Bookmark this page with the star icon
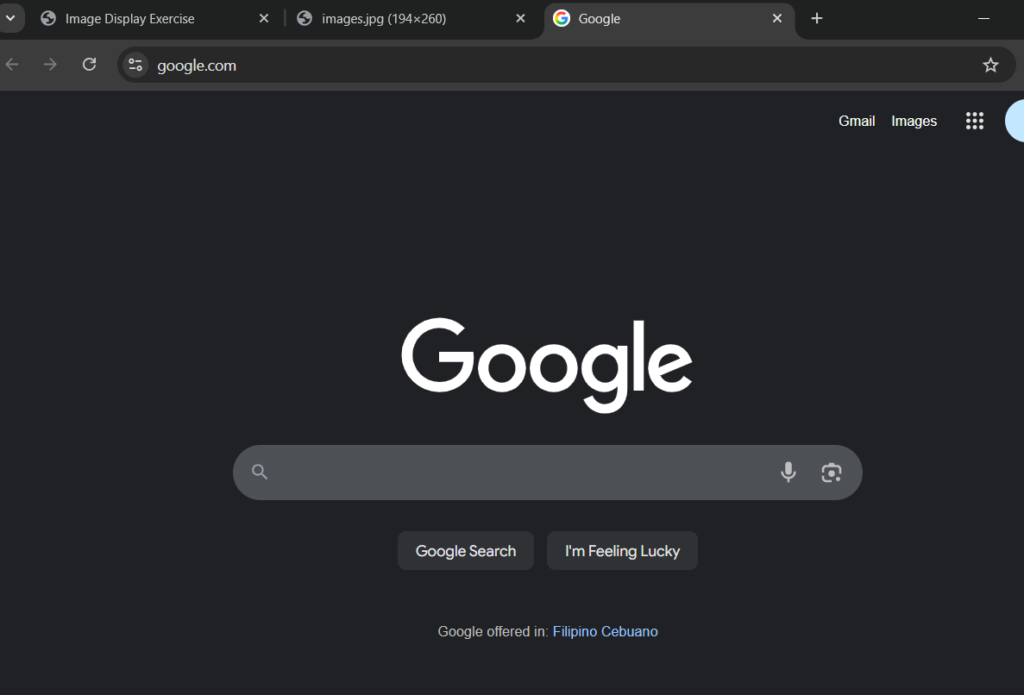This screenshot has width=1024, height=695. [x=990, y=65]
